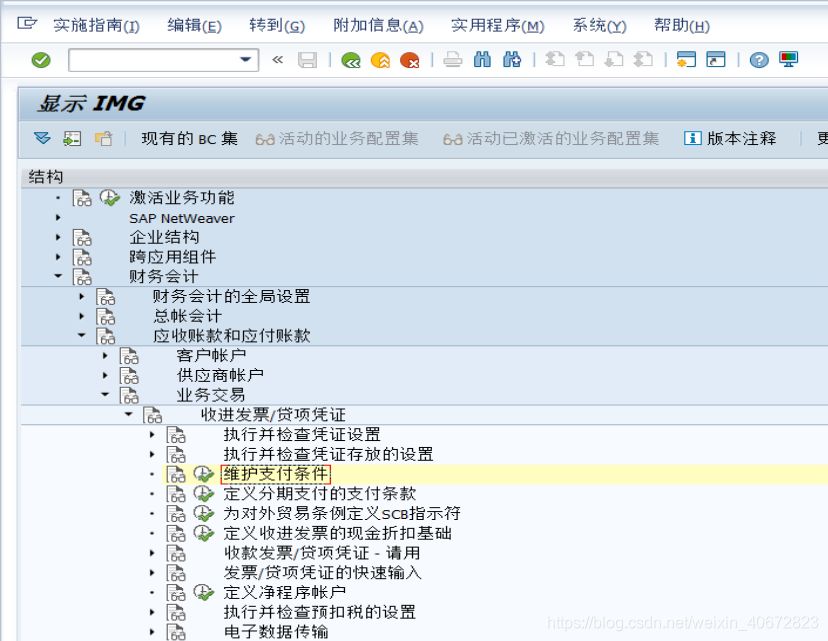Click the green checkmark Enter icon

(x=41, y=60)
